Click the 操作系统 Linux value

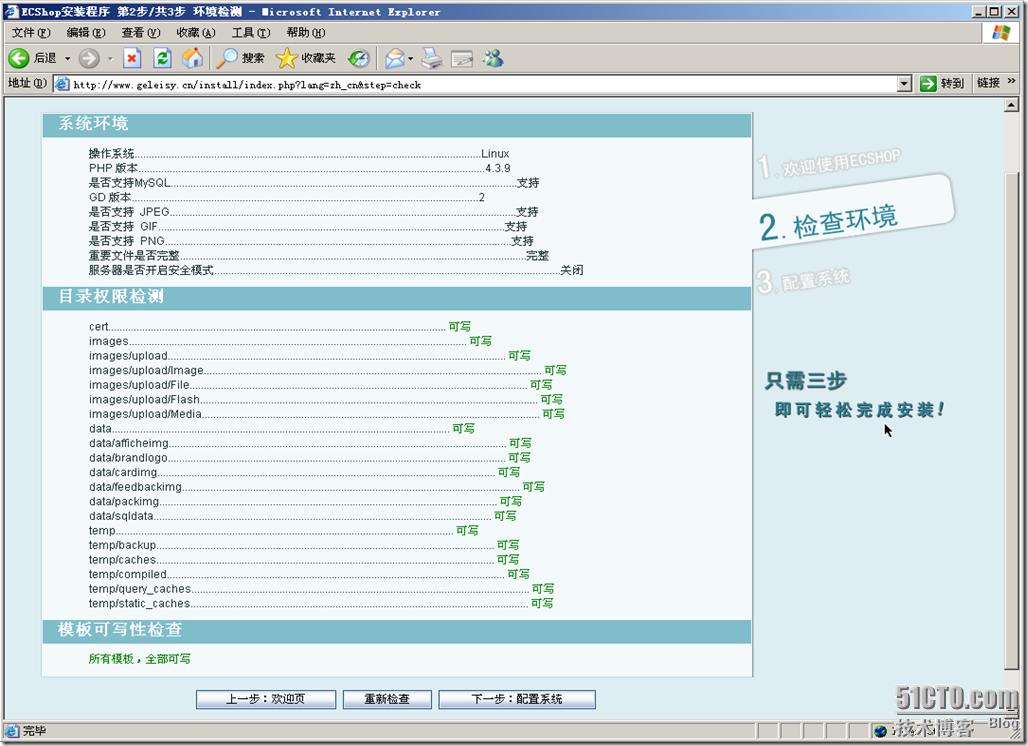(x=495, y=153)
